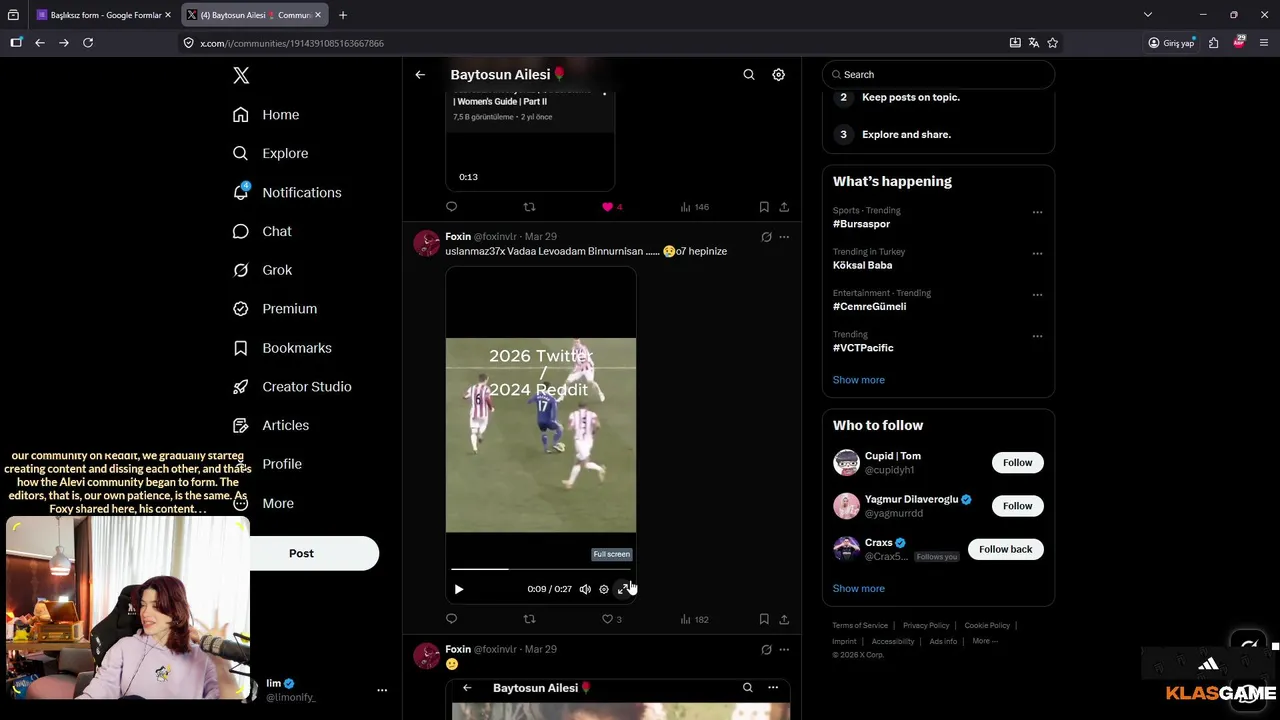Open video playback settings gear
Viewport: 1280px width, 720px height.
(x=604, y=589)
